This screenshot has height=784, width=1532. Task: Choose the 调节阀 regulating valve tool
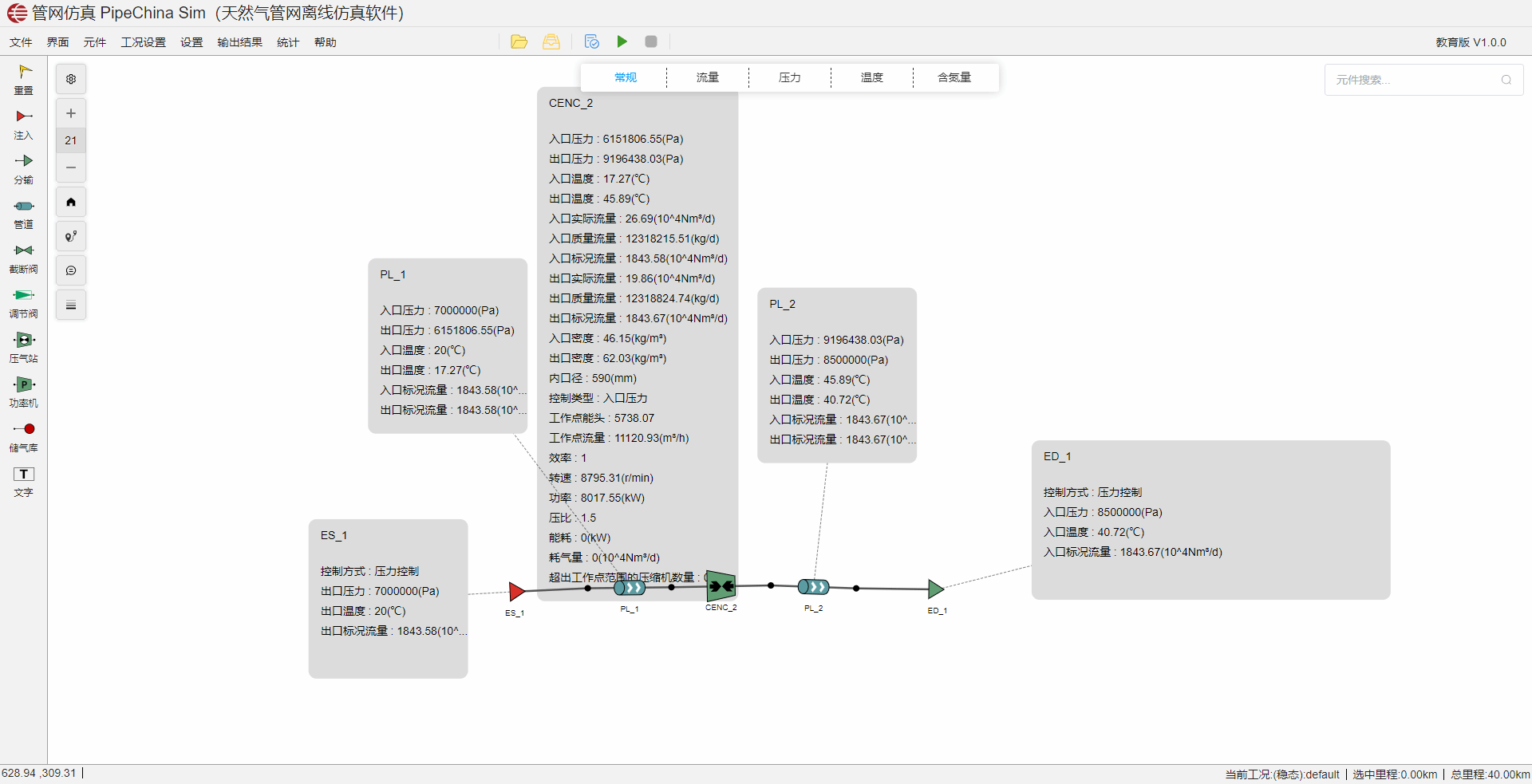point(24,302)
